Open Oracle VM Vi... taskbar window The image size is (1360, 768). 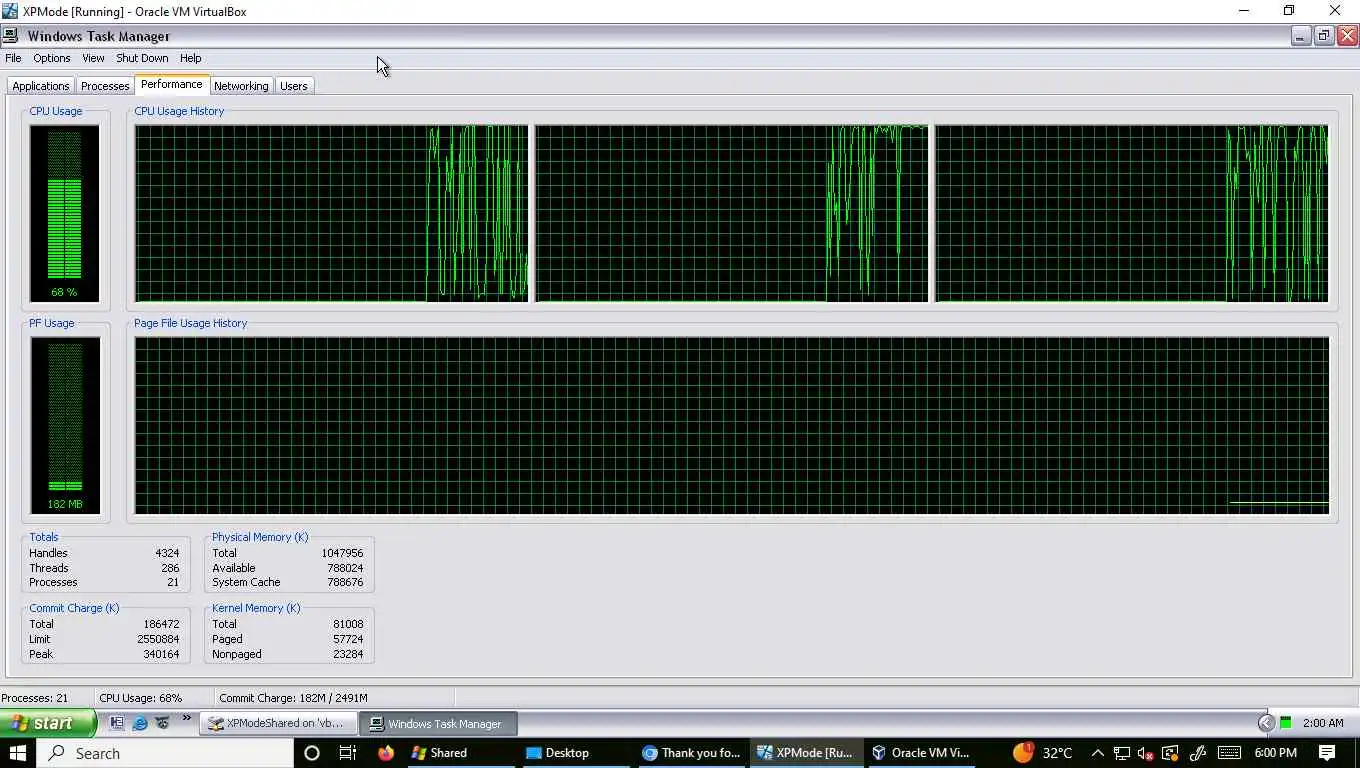922,753
